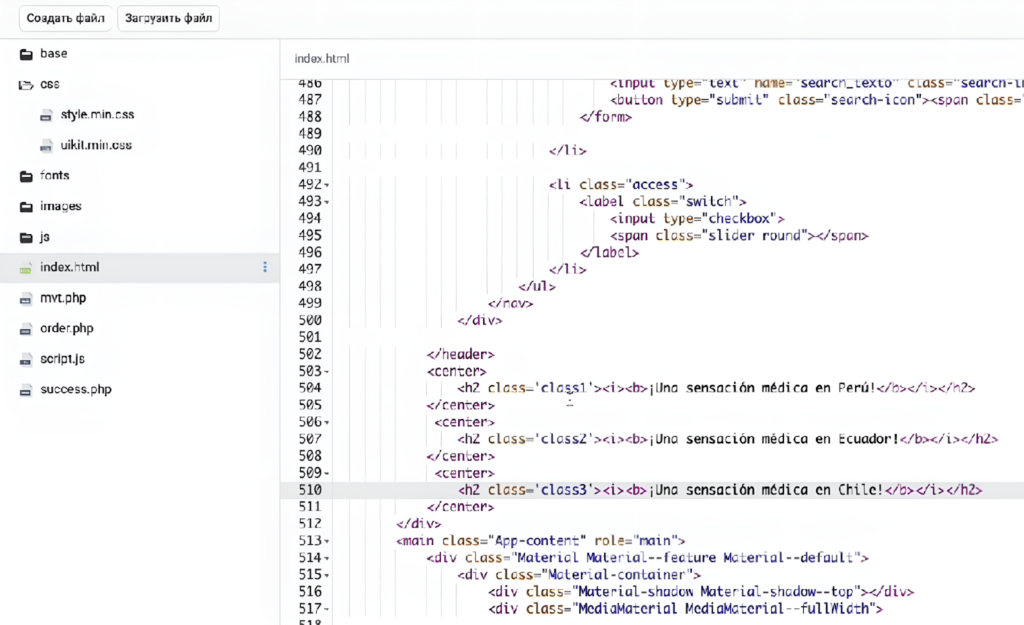
Task: Click the style.min.css file icon
Action: point(46,115)
